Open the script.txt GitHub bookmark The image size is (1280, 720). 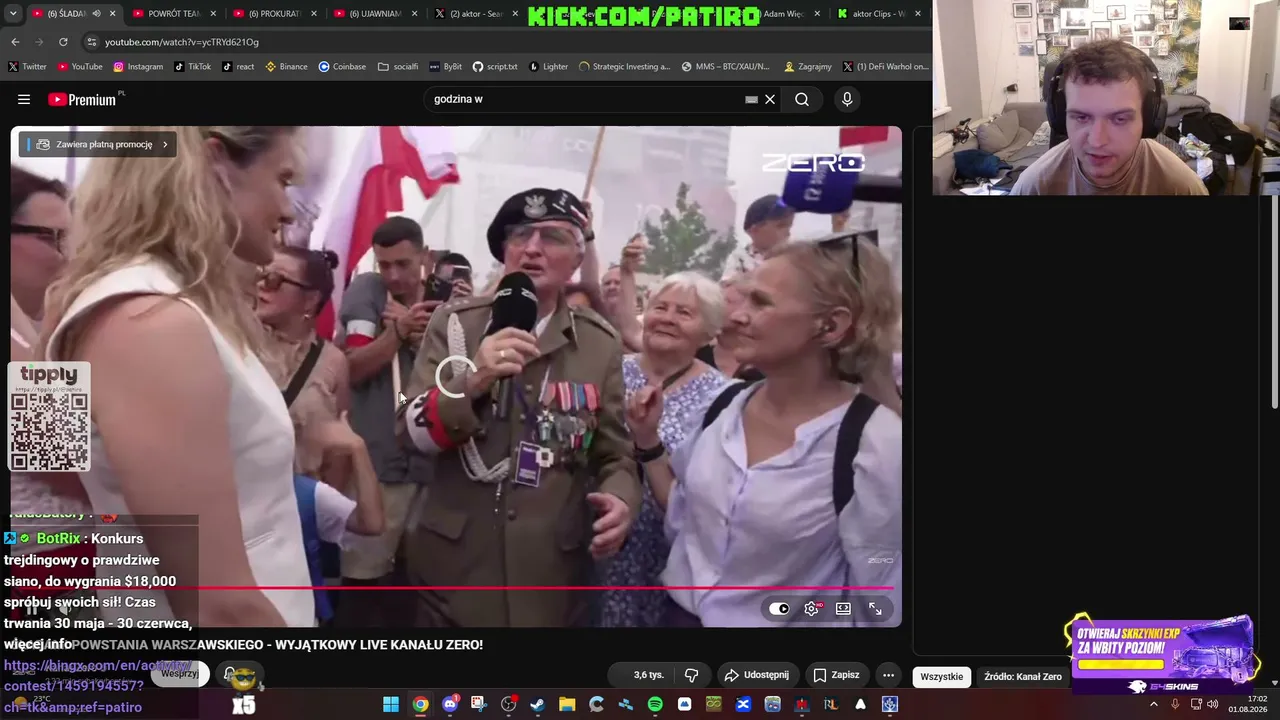pyautogui.click(x=495, y=67)
